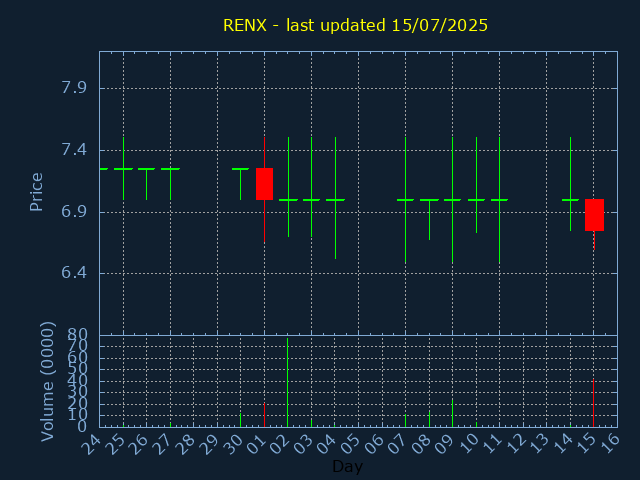Click day label 28 on x-axis
This screenshot has width=640, height=480.
point(185,444)
